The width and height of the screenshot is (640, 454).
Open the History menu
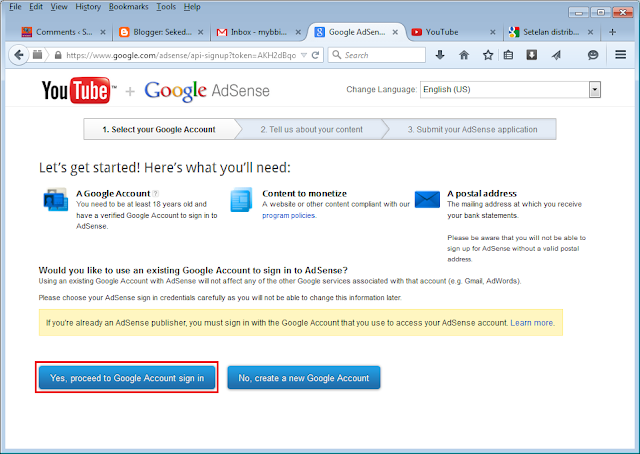click(88, 7)
